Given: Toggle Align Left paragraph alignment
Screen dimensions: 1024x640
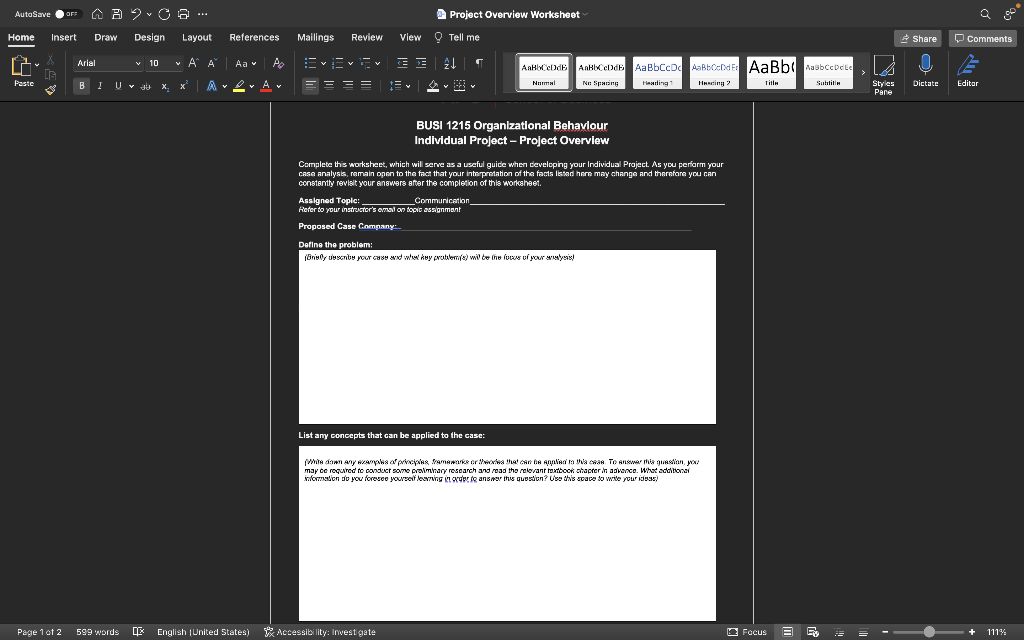Looking at the screenshot, I should (311, 86).
